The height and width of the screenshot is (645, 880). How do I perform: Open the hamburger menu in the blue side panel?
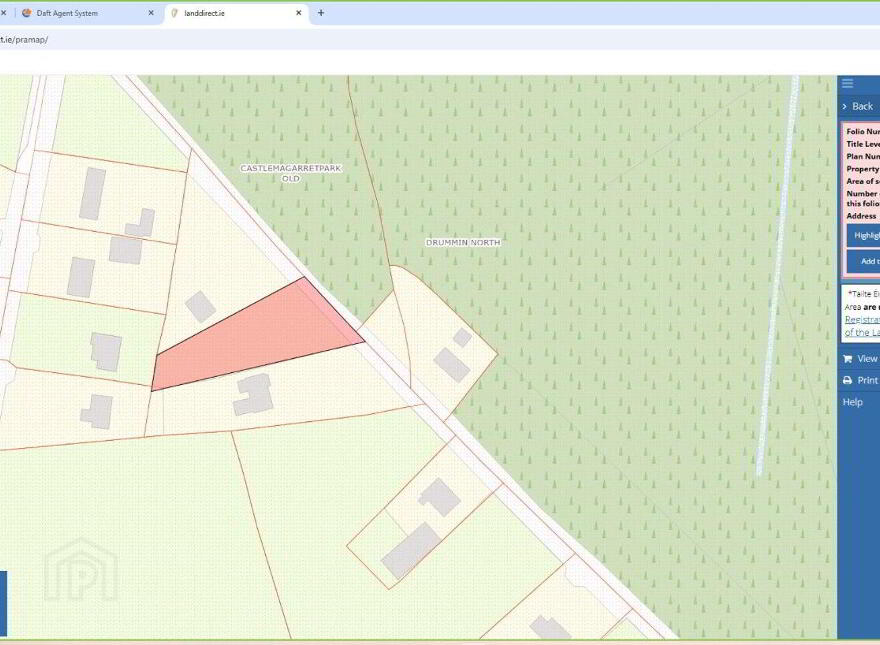[x=847, y=84]
